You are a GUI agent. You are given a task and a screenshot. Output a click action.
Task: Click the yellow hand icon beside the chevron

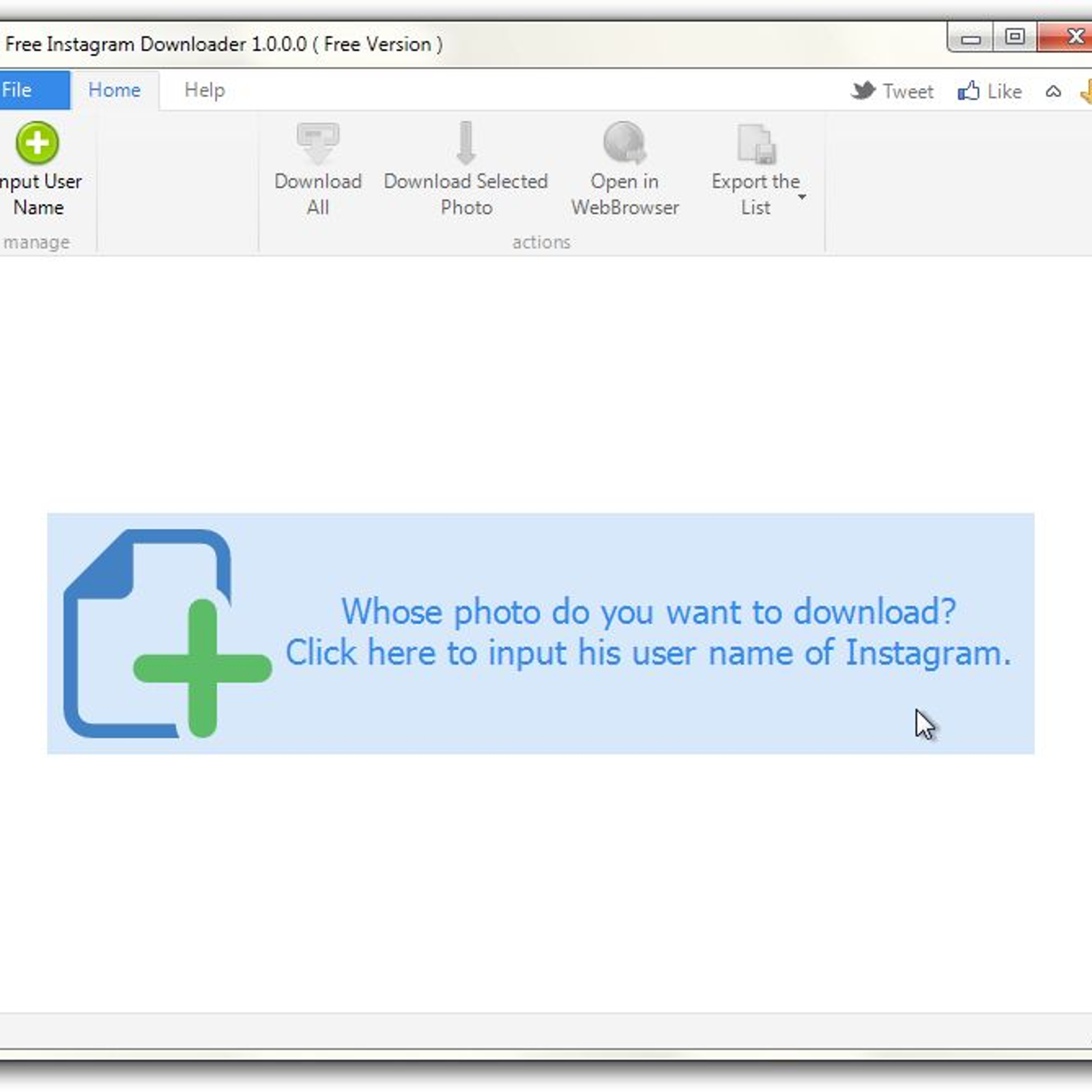[x=1085, y=91]
